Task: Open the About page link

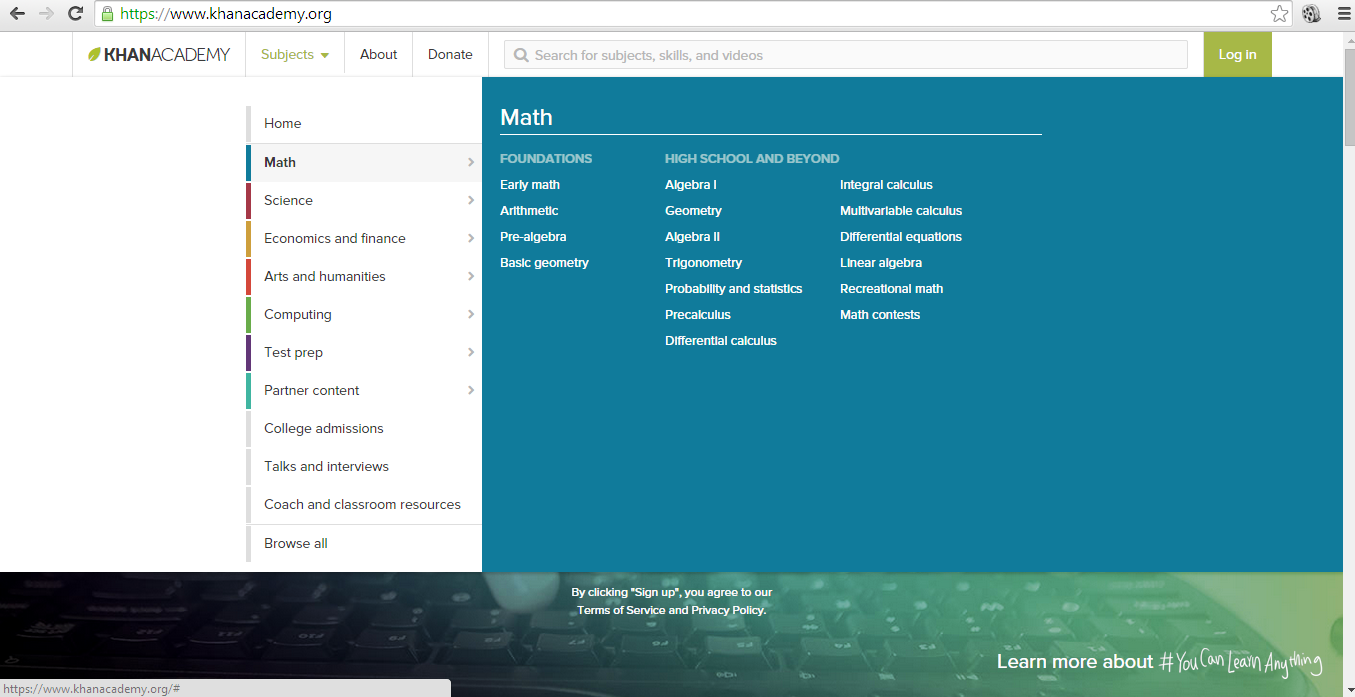Action: click(x=379, y=55)
